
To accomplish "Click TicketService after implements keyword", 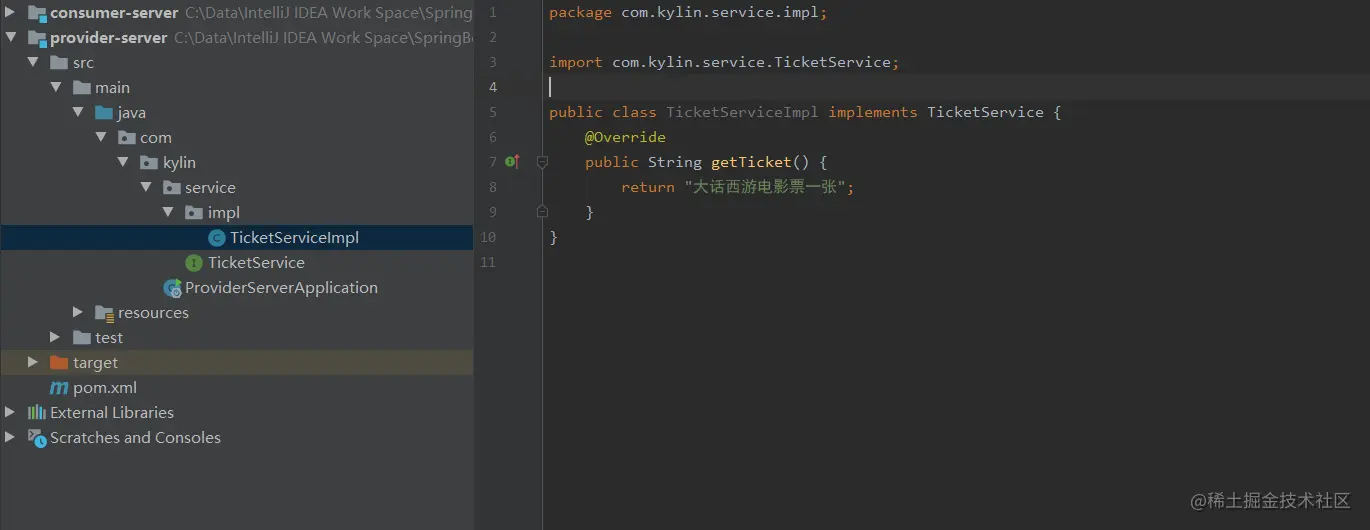I will point(985,112).
